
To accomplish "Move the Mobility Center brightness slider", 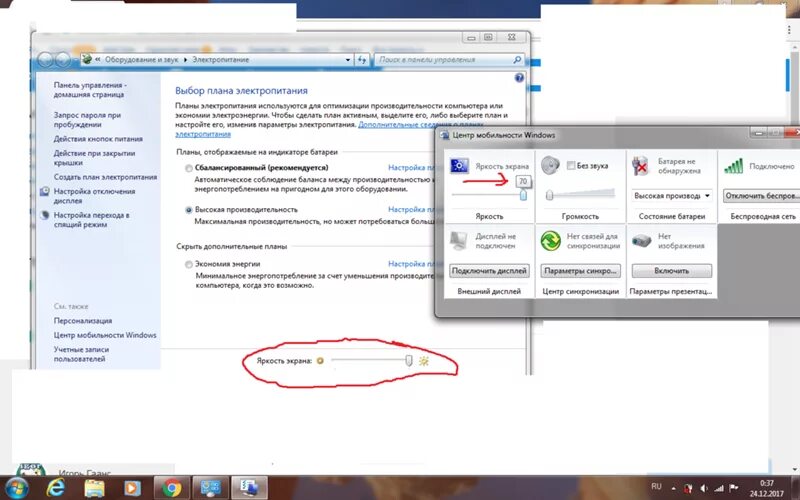I will tap(523, 195).
